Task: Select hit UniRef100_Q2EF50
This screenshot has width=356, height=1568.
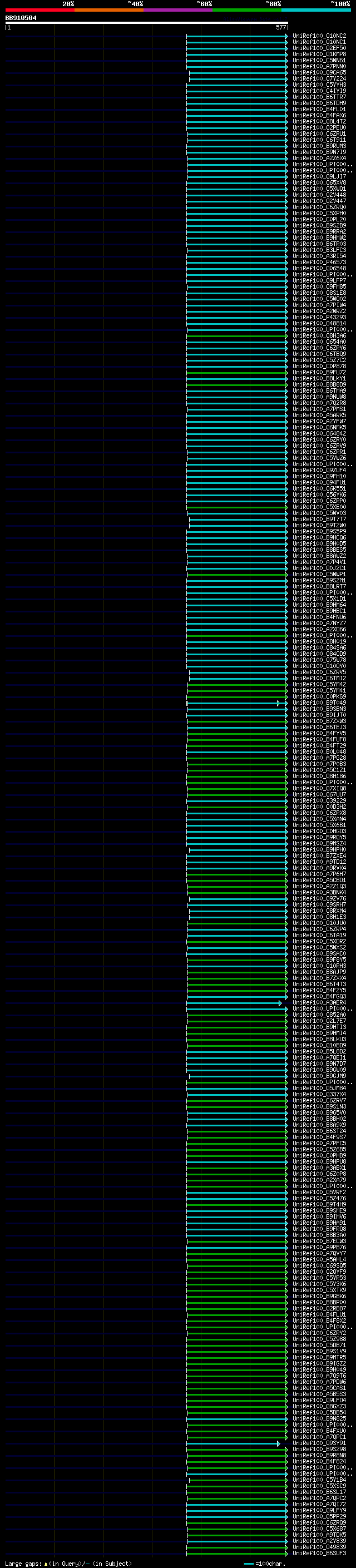Action: 319,48
